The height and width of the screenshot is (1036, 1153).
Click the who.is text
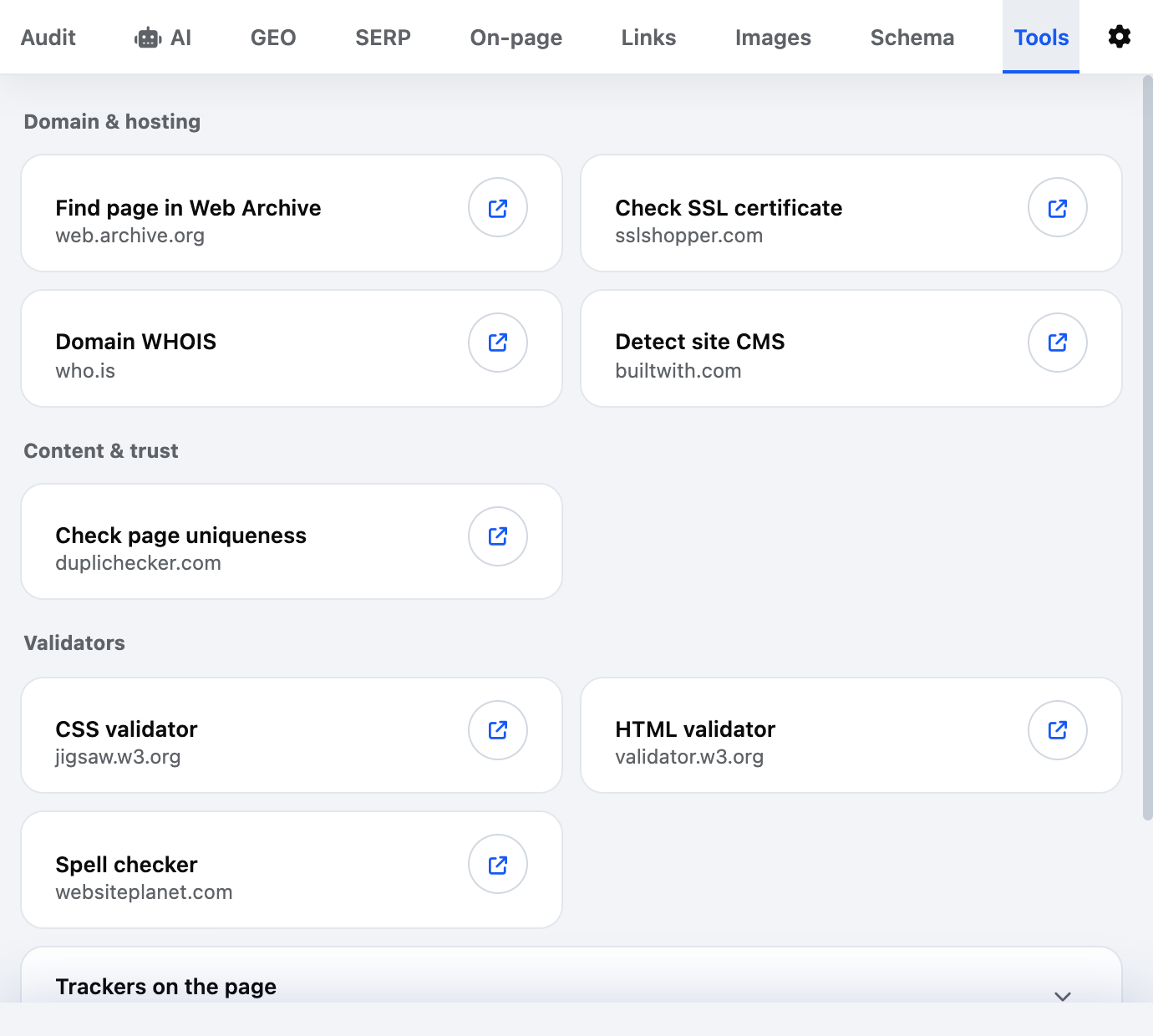pyautogui.click(x=85, y=371)
